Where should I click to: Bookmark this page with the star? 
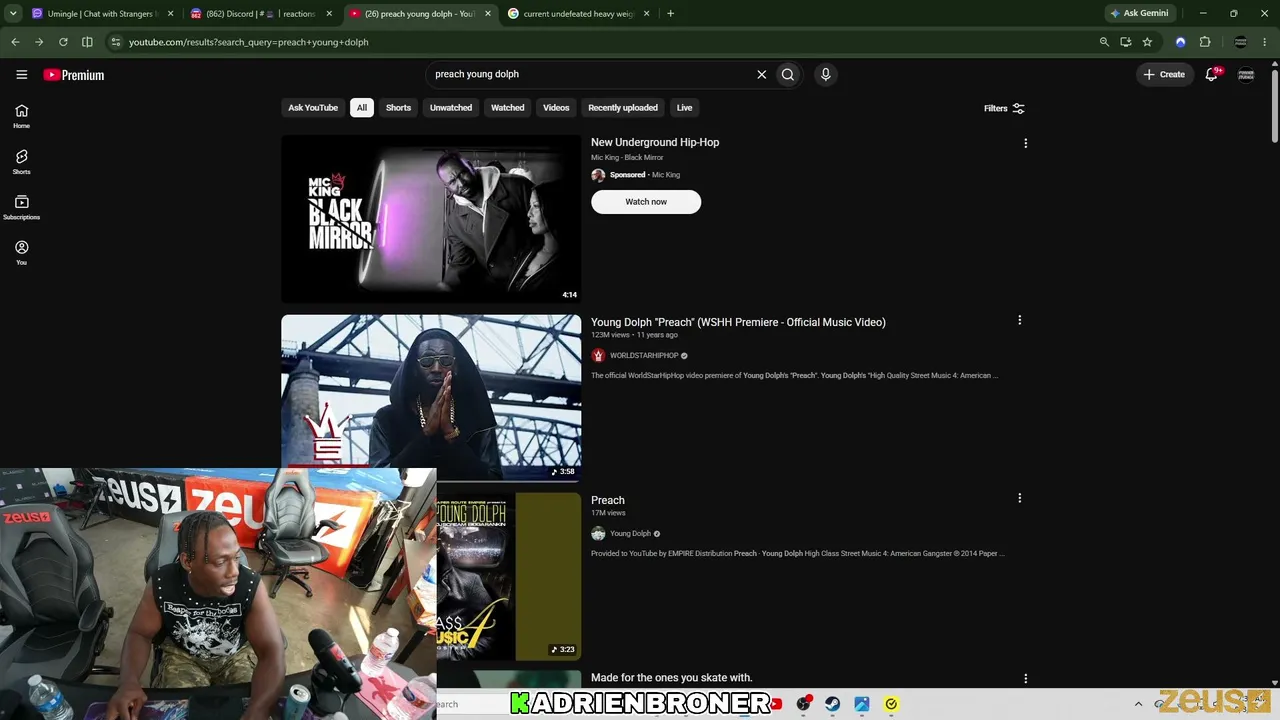point(1147,42)
